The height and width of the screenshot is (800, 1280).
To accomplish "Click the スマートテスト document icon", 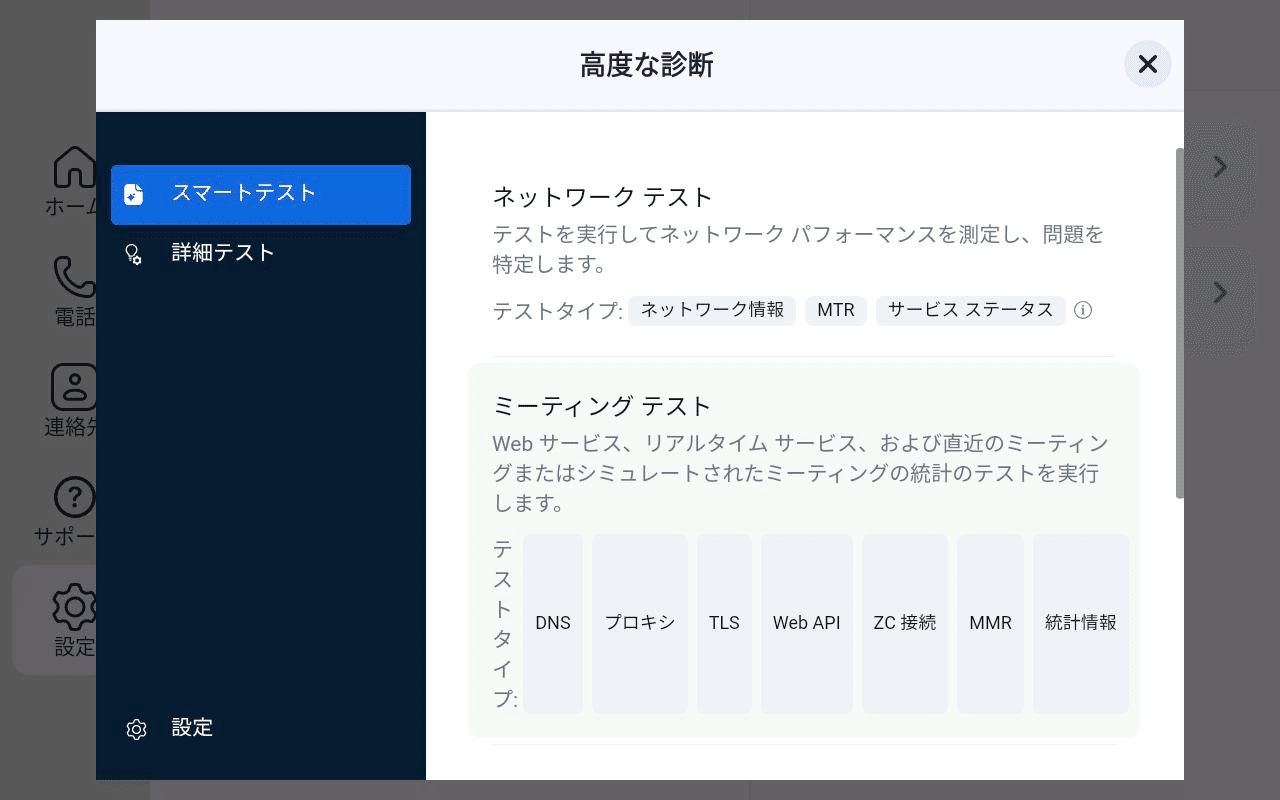I will pos(133,193).
